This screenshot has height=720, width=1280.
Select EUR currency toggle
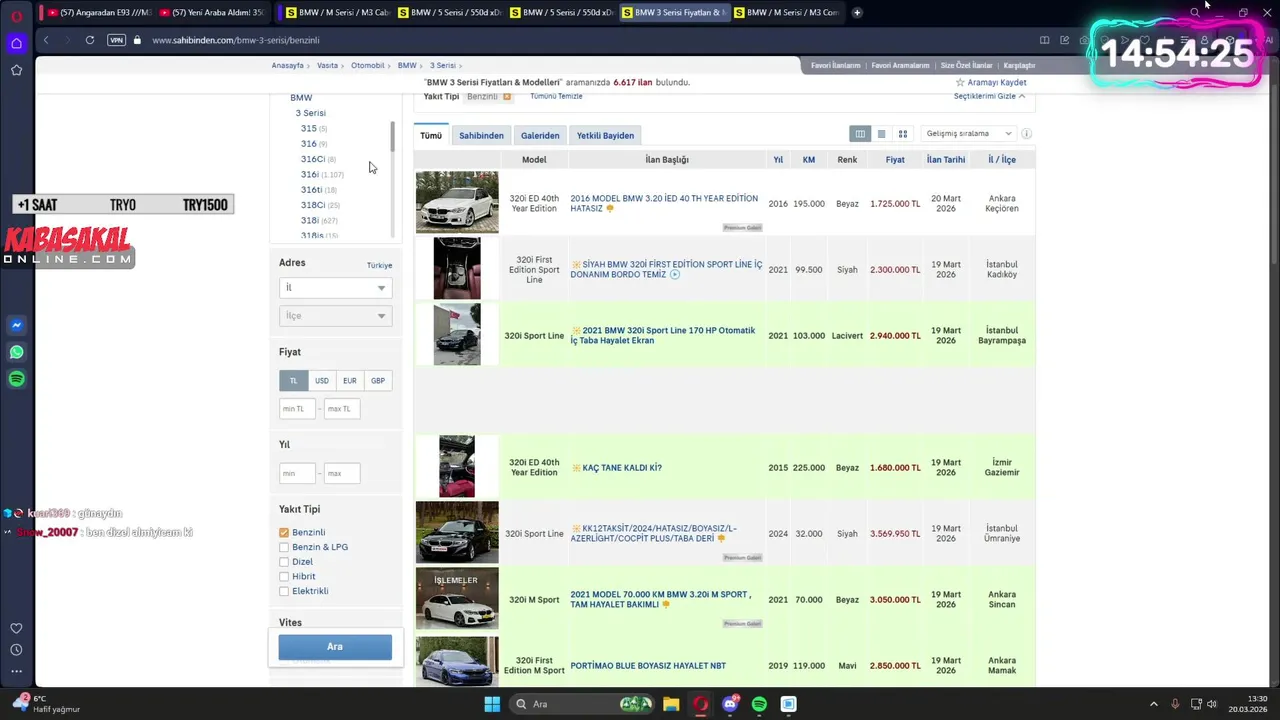tap(349, 381)
